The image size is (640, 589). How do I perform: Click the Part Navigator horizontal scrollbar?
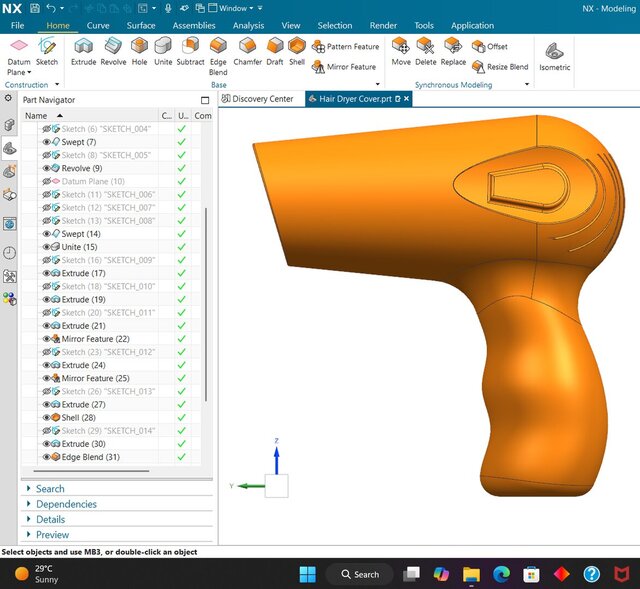(x=91, y=471)
